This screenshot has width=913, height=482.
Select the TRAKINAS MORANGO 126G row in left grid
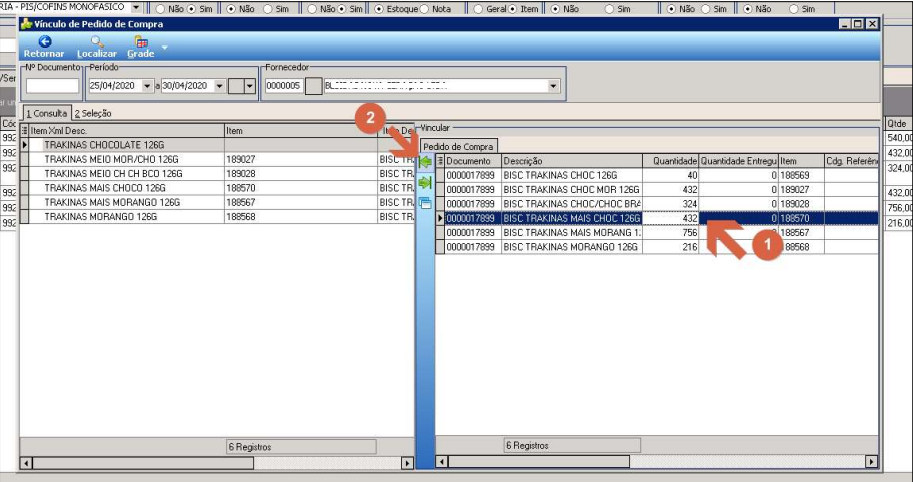pos(218,217)
